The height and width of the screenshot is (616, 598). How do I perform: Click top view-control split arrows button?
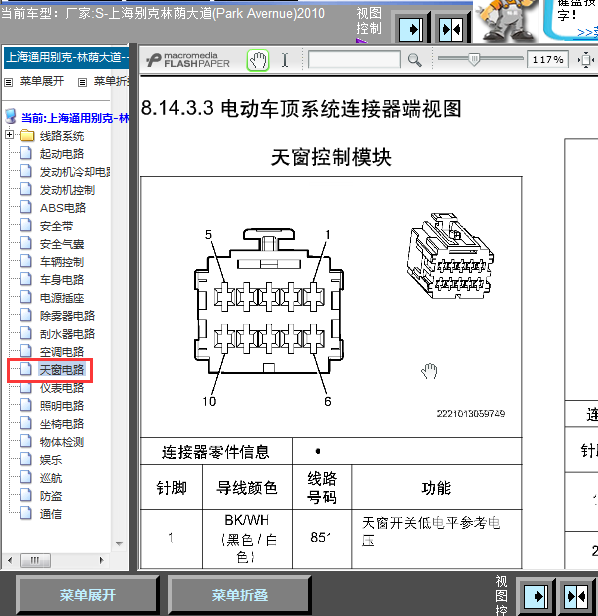pos(452,29)
